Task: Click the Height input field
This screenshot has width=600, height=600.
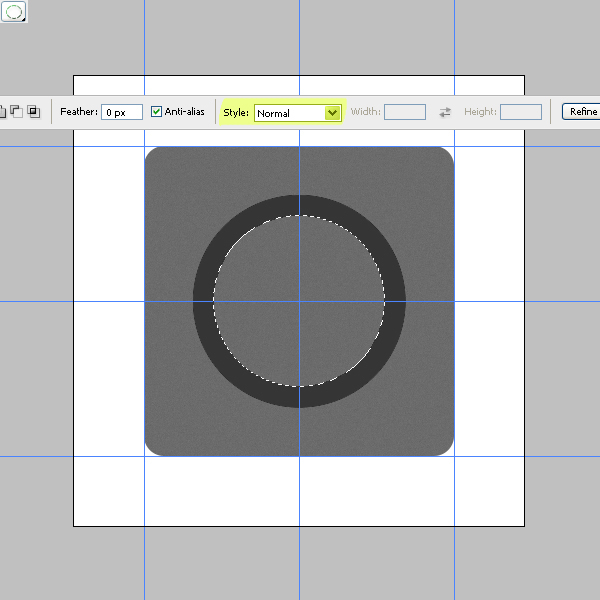Action: click(x=520, y=112)
